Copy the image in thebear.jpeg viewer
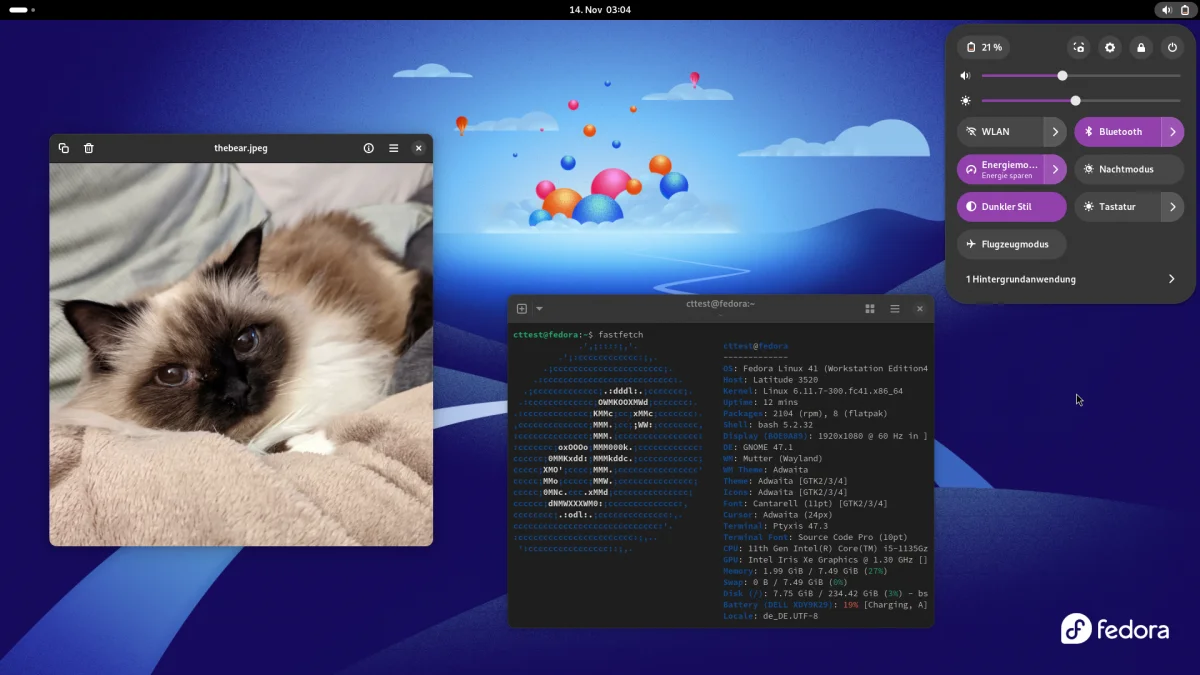Image resolution: width=1200 pixels, height=675 pixels. pos(64,148)
